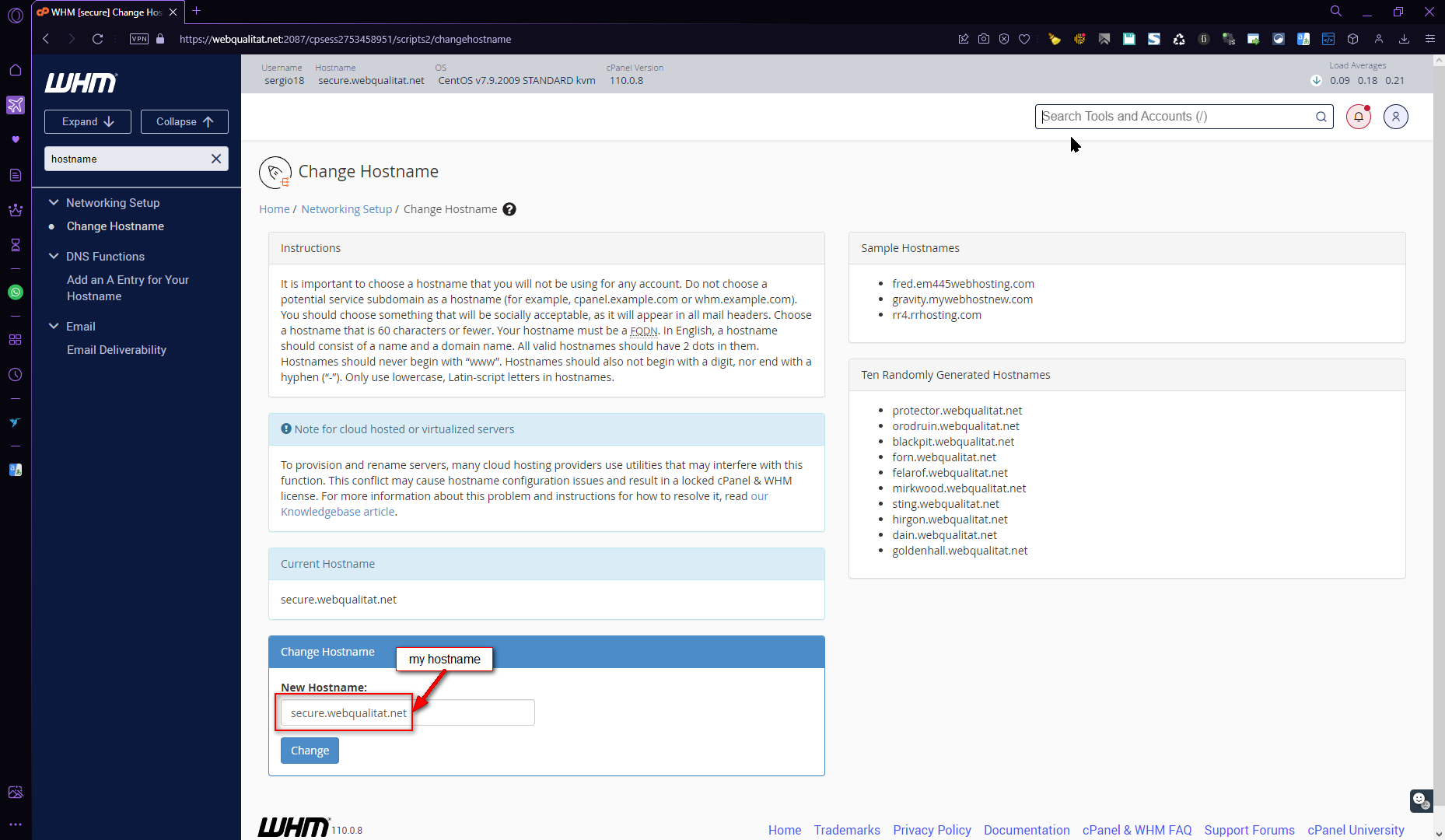
Task: Select generated hostname goldenhall.webqualitat.net
Action: click(x=960, y=551)
